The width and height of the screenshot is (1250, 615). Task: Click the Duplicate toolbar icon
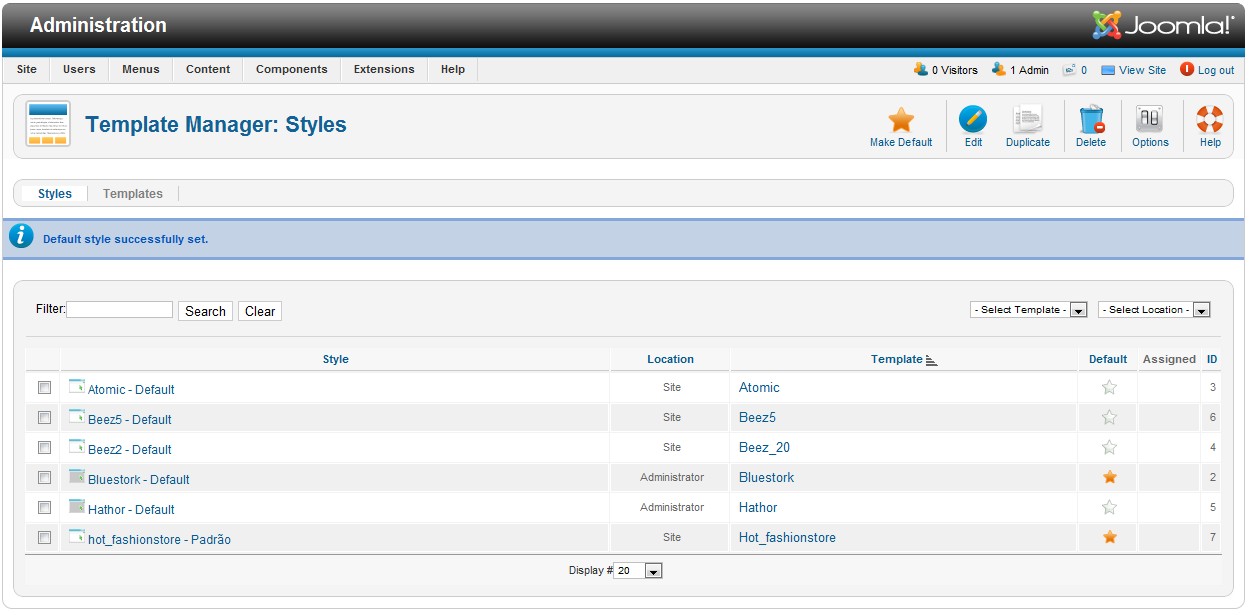click(x=1027, y=120)
